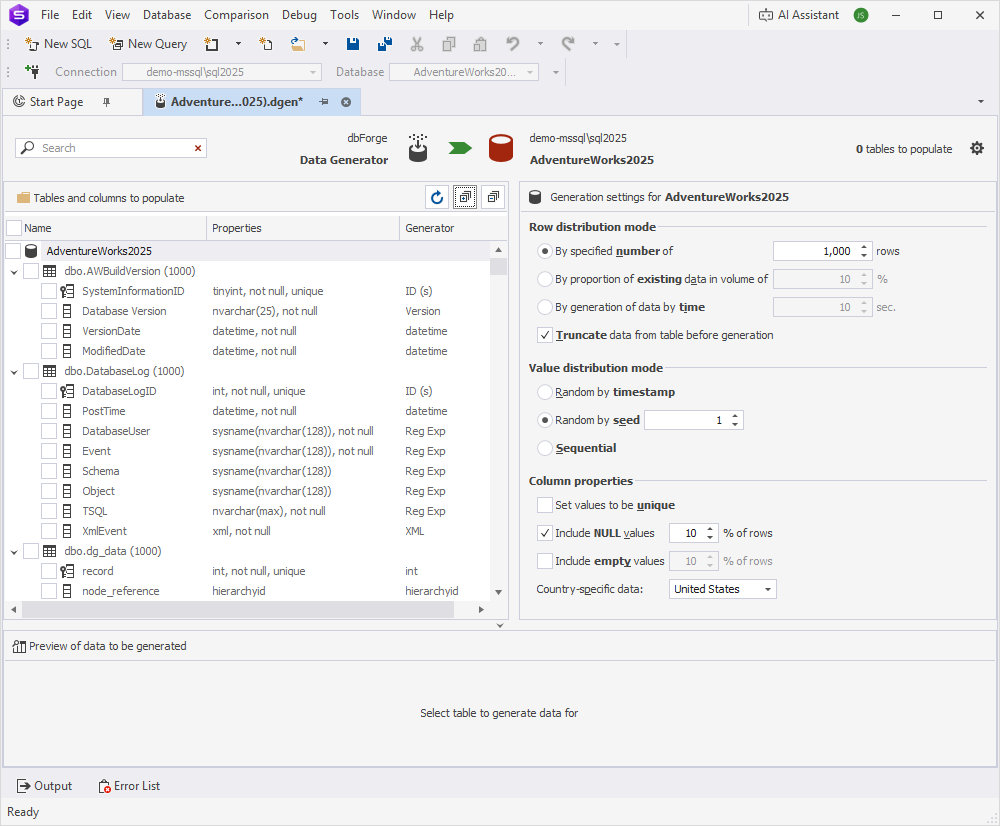
Task: Select By specified number of rows option
Action: coord(544,251)
